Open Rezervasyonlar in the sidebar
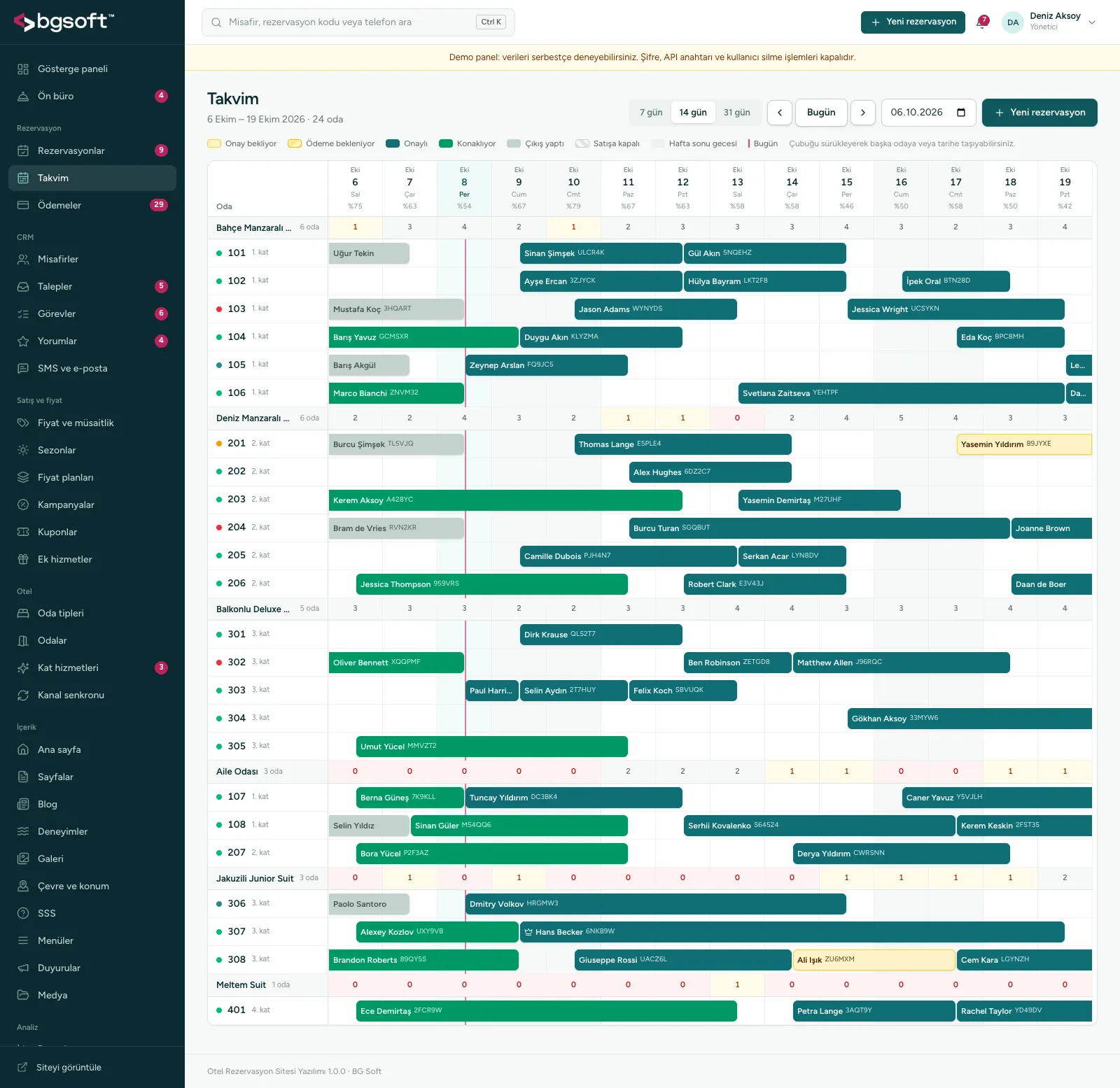1120x1088 pixels. [92, 150]
